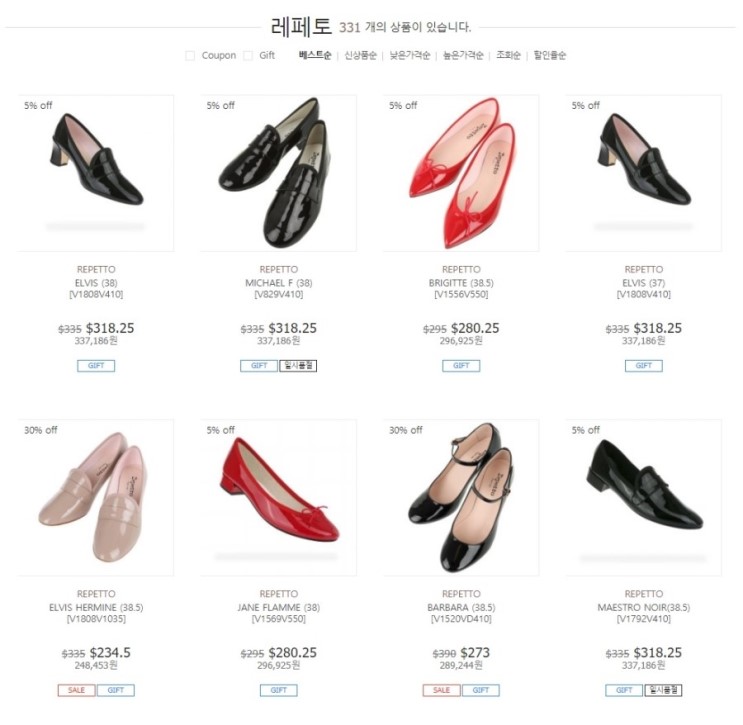Sort products by 베스트순

coord(315,55)
